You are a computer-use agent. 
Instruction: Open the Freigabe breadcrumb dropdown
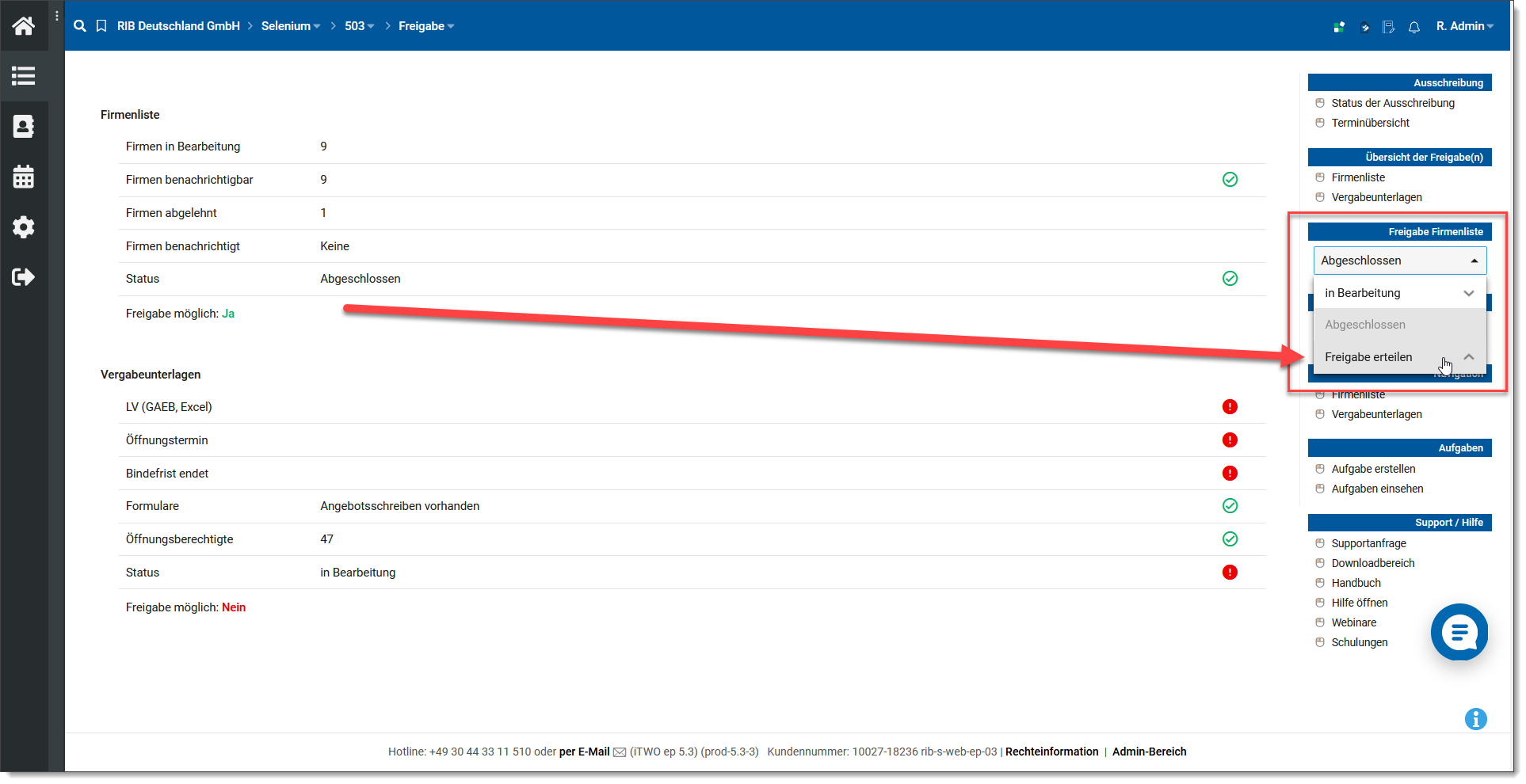(x=426, y=26)
